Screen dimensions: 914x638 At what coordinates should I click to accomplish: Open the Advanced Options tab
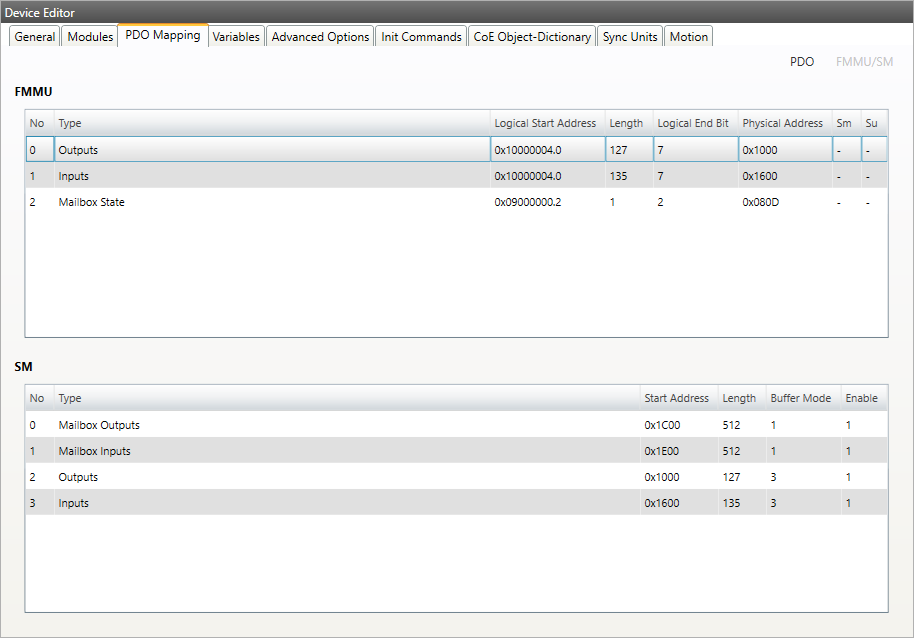(321, 37)
